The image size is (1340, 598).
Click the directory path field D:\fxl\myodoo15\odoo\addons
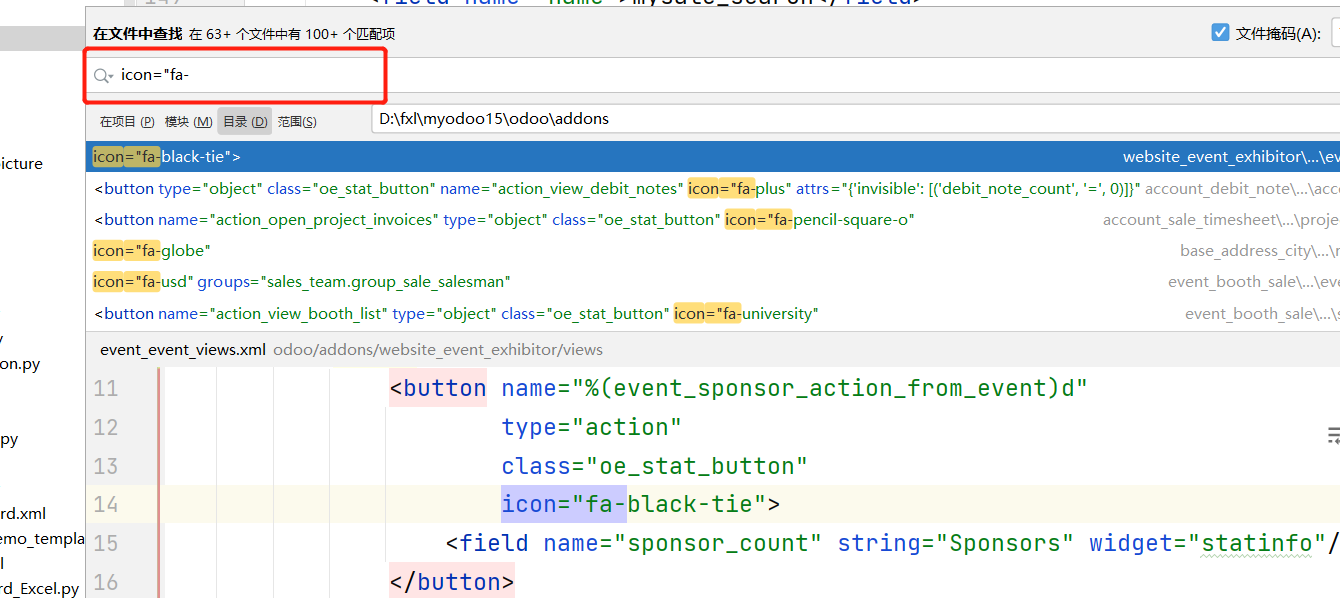pos(500,118)
